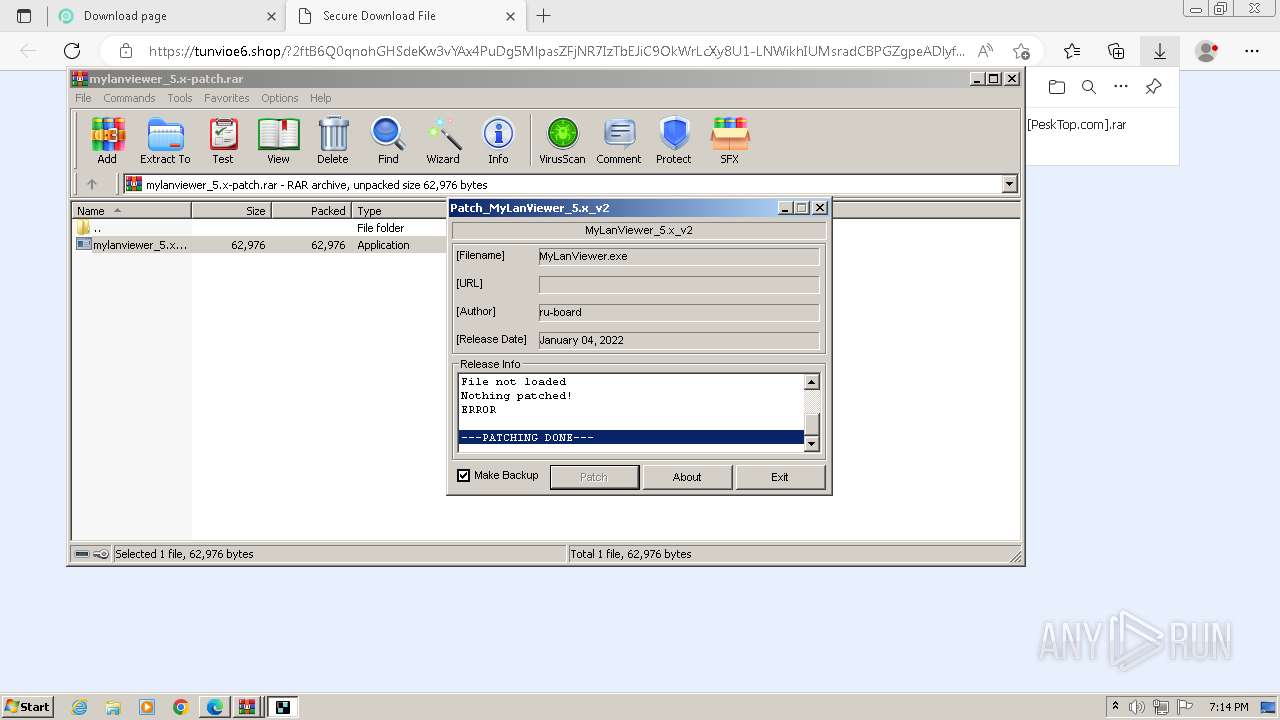This screenshot has width=1280, height=720.
Task: Open the Tools menu
Action: pos(180,98)
